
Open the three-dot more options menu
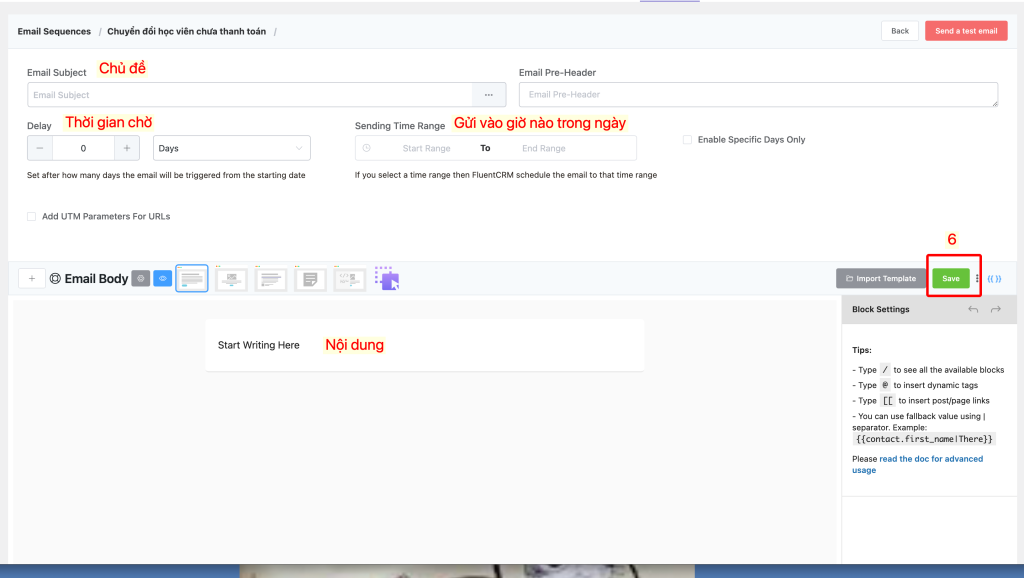978,279
